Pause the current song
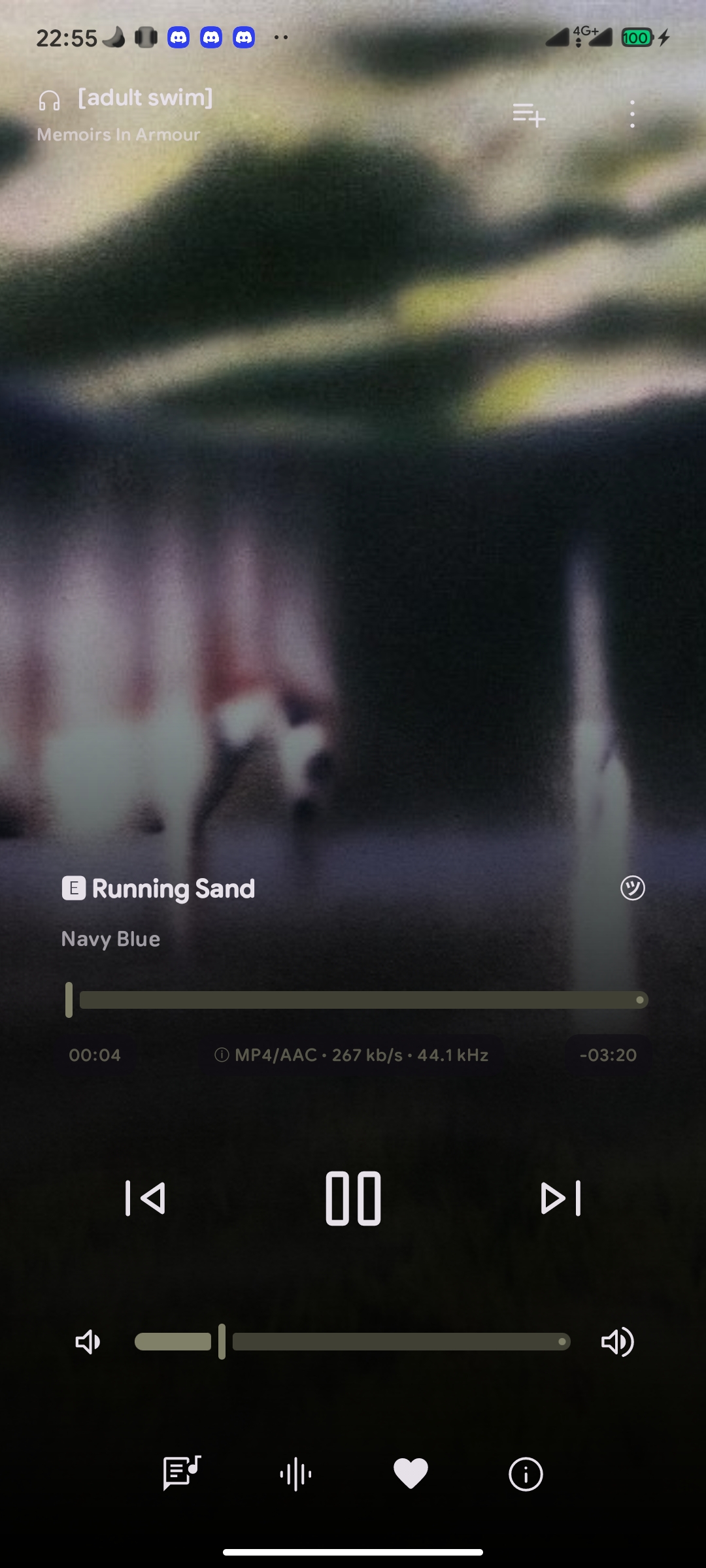 pyautogui.click(x=353, y=1198)
